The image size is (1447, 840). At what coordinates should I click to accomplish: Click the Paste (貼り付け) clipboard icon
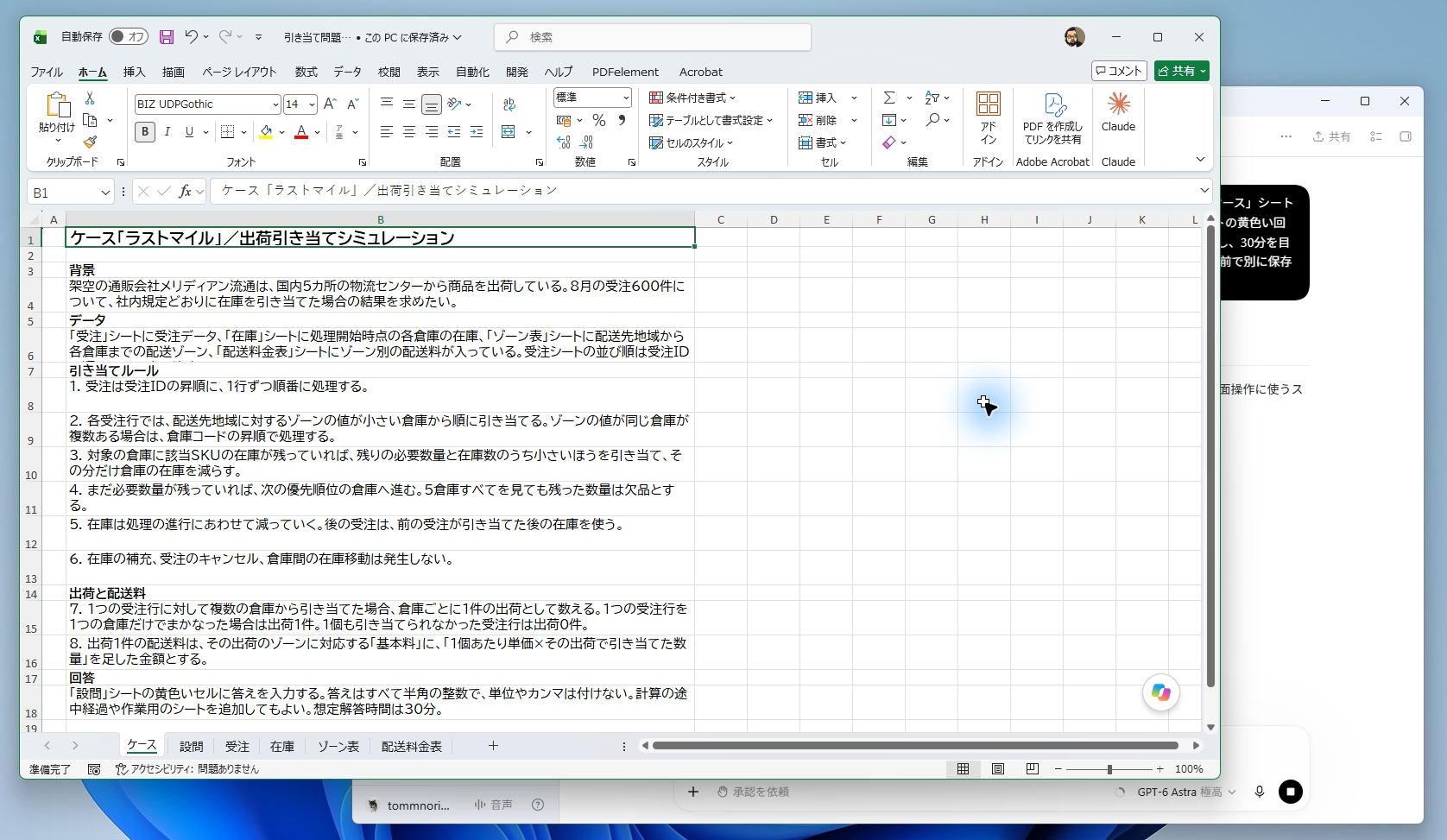coord(57,105)
